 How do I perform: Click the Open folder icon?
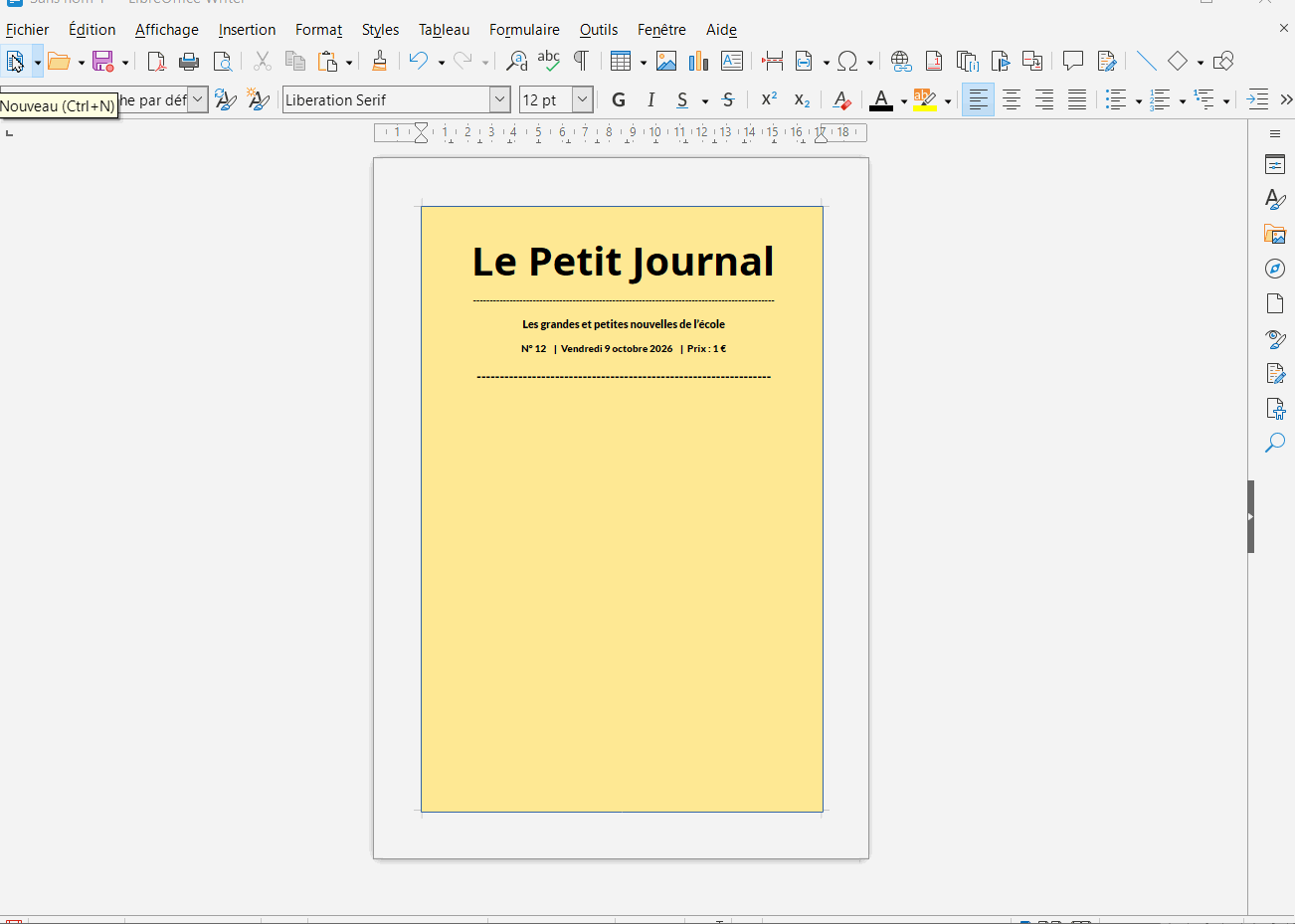[x=59, y=62]
